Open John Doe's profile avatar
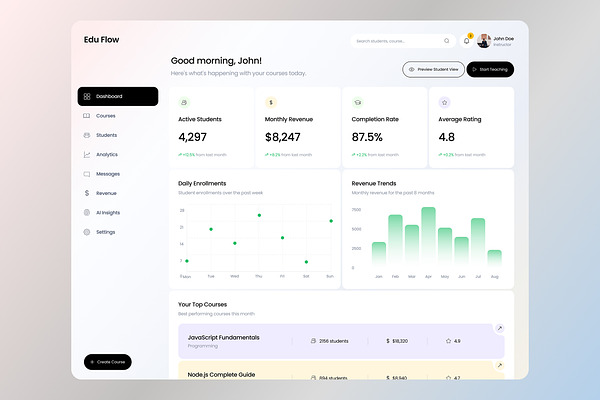This screenshot has width=600, height=400. click(x=484, y=41)
